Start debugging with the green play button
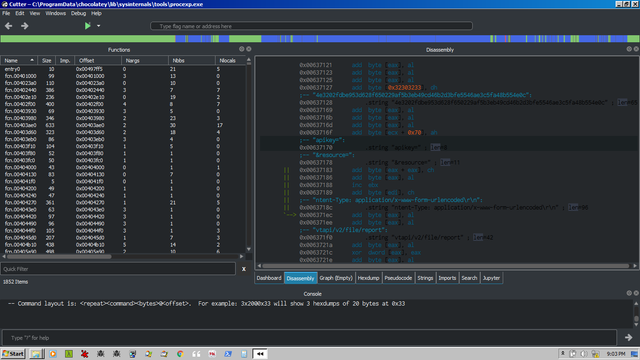640x360 pixels. click(x=87, y=26)
